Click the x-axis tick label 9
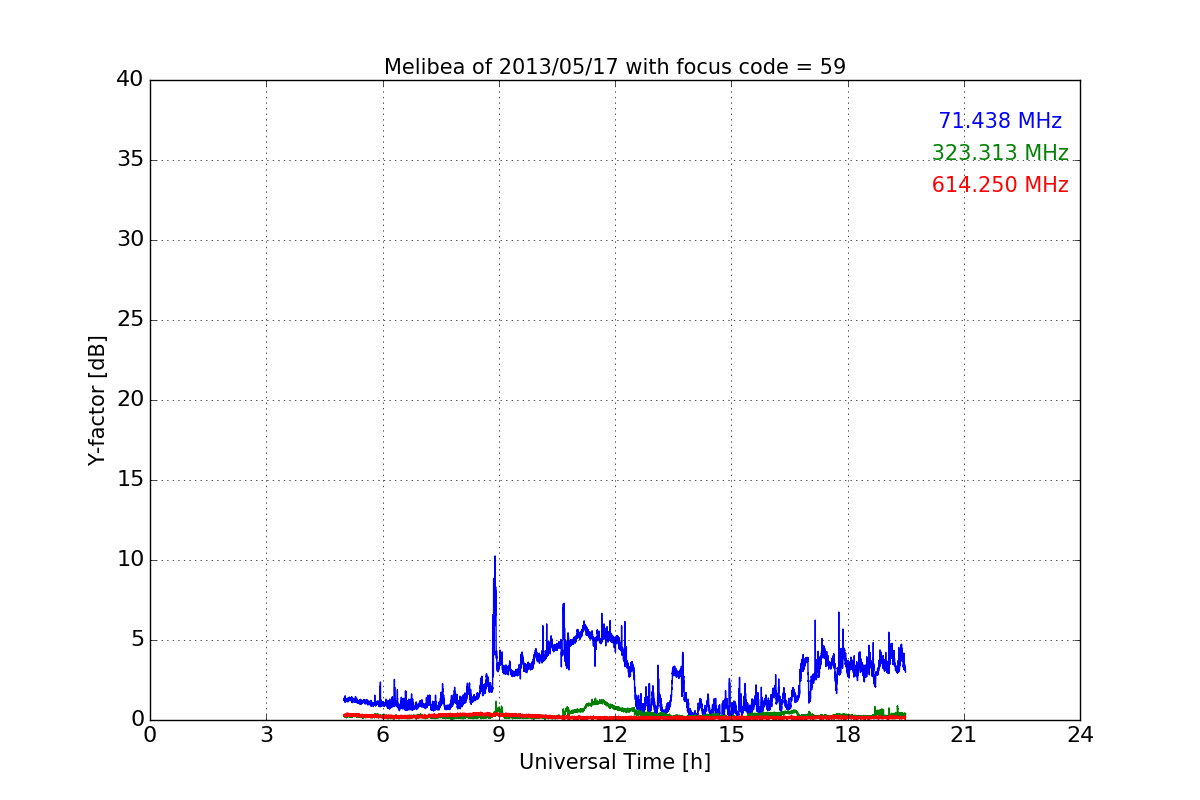 (499, 735)
